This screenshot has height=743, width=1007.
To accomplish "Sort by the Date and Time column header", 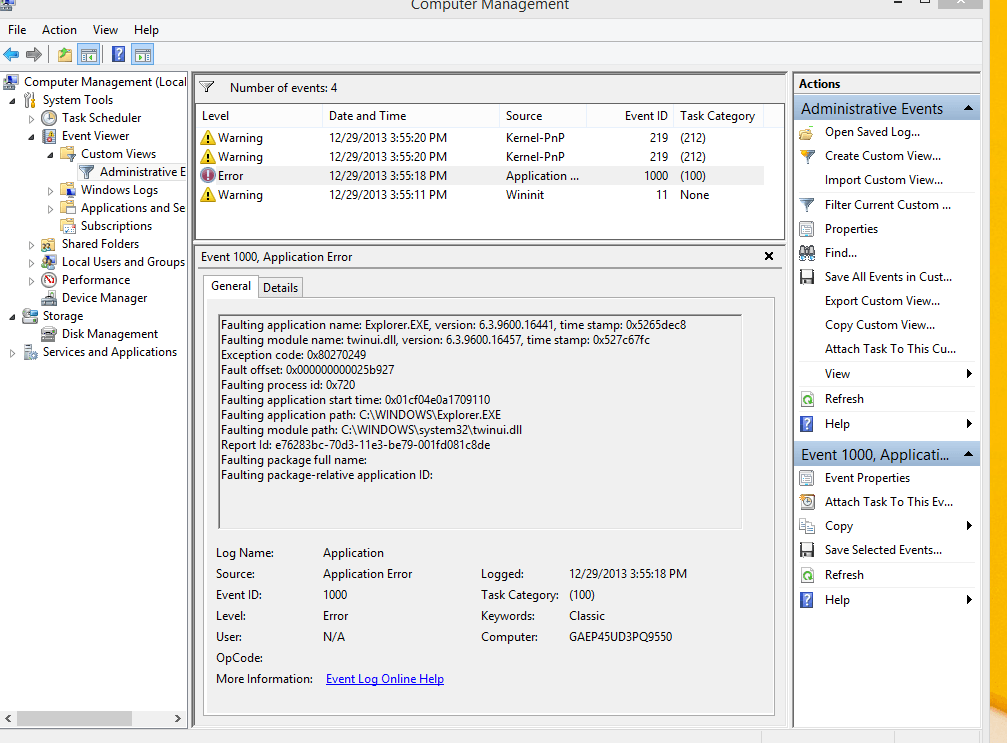I will tap(410, 116).
